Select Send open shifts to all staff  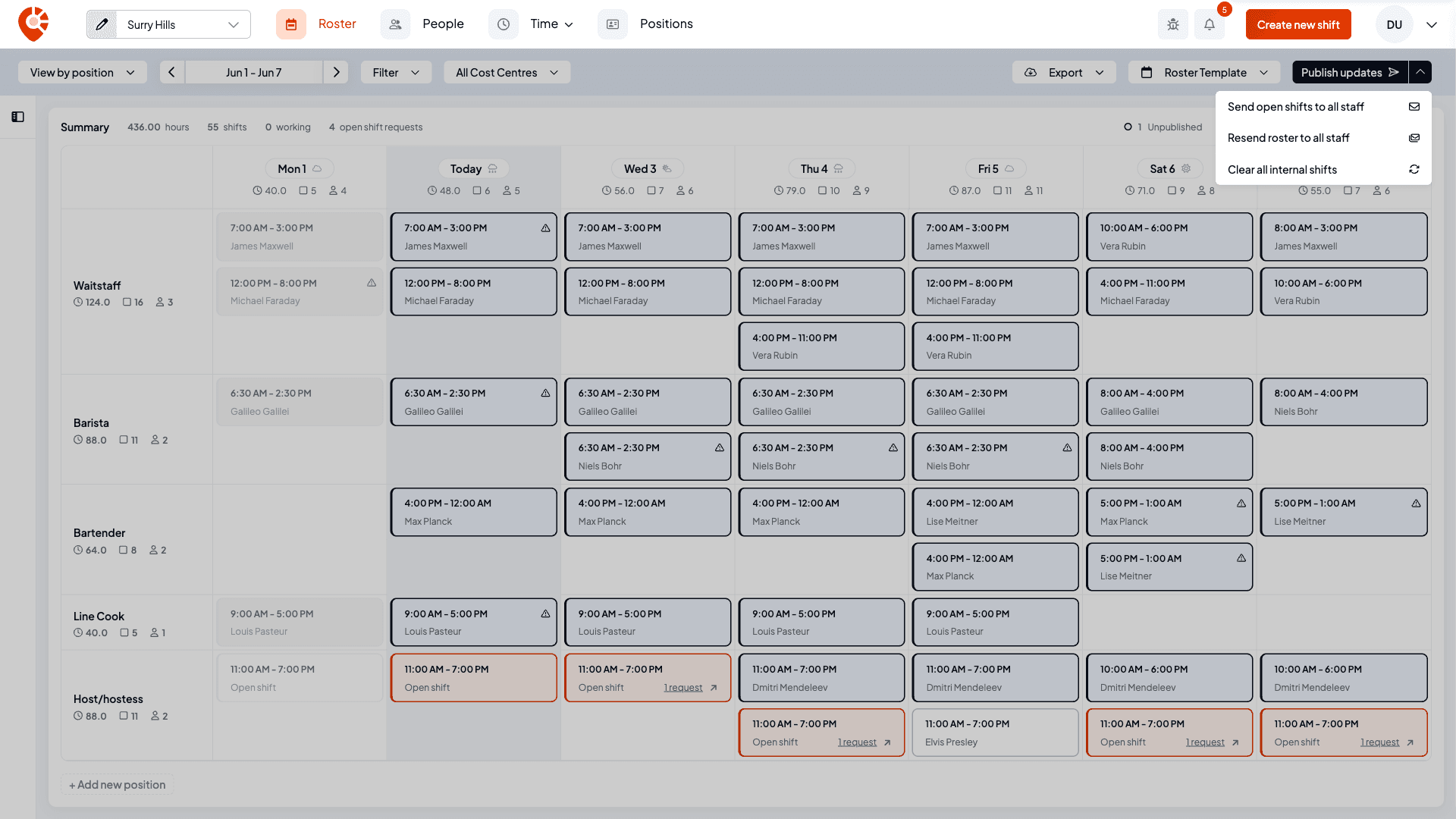click(1323, 107)
